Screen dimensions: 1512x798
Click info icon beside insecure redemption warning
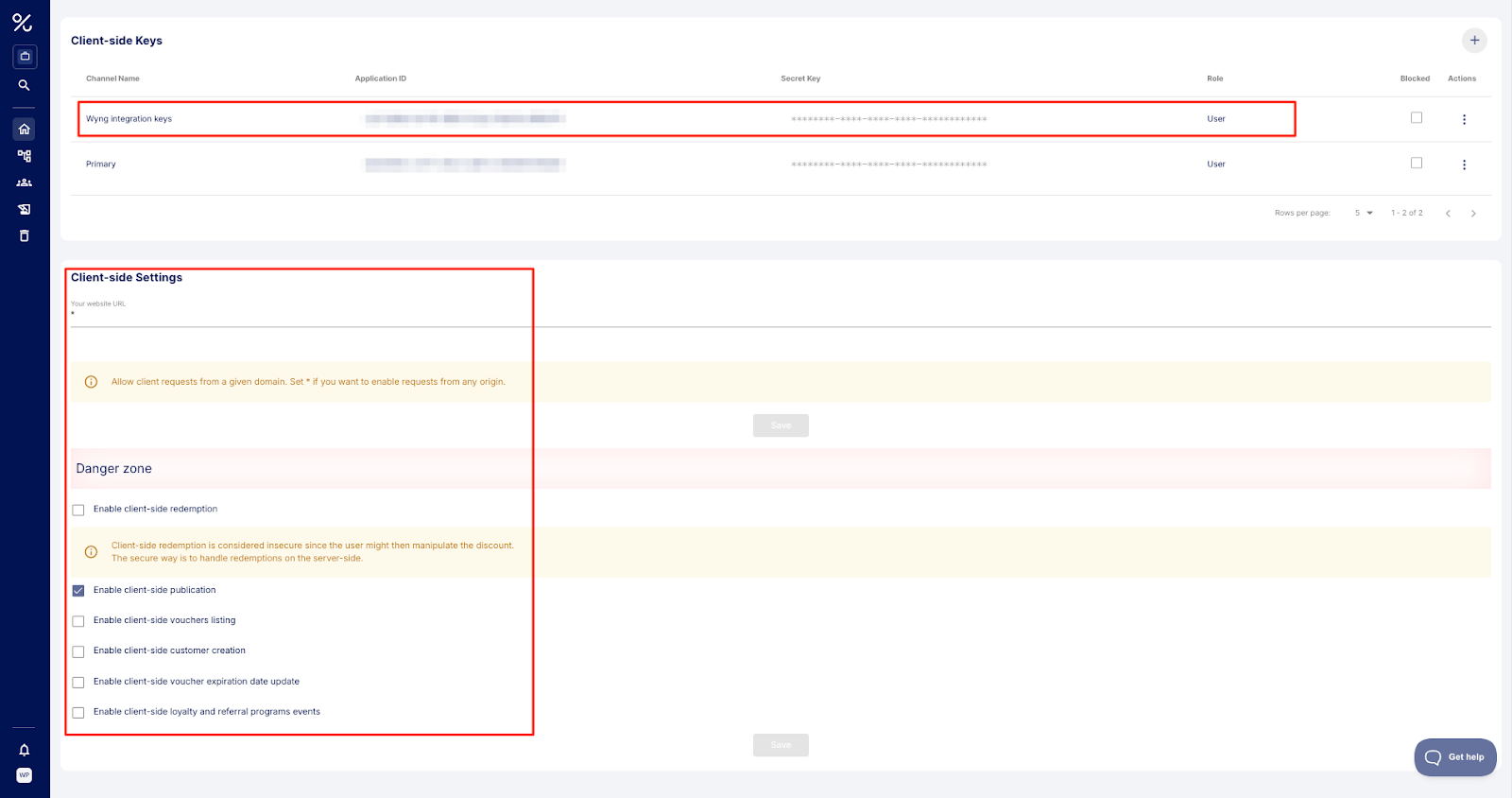(x=92, y=552)
